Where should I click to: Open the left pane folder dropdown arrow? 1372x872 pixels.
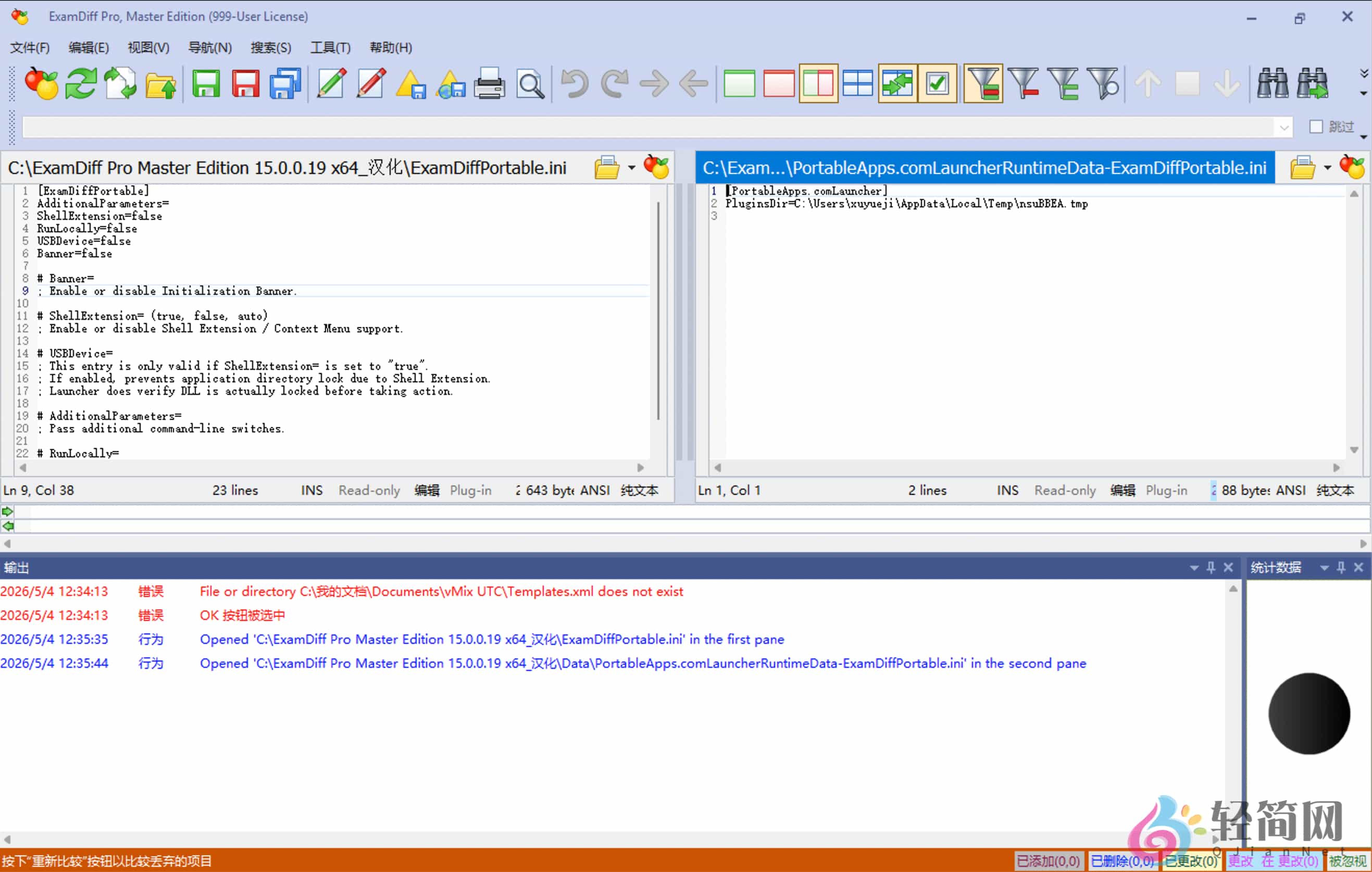point(632,168)
